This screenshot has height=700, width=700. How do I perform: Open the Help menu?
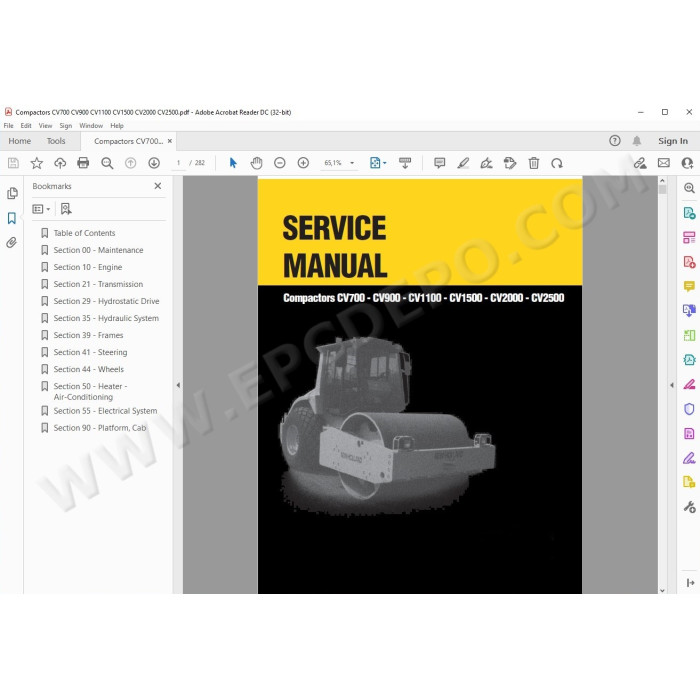tap(117, 126)
